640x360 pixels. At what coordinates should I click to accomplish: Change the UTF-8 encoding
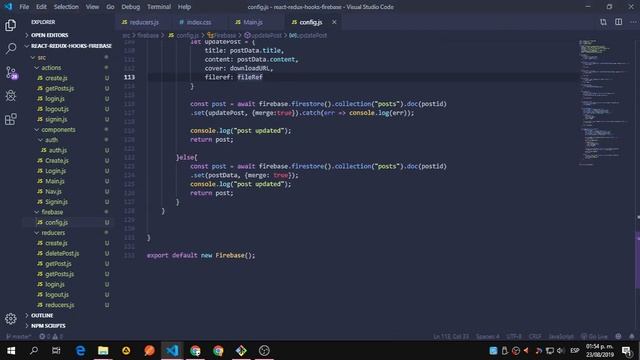coord(514,337)
